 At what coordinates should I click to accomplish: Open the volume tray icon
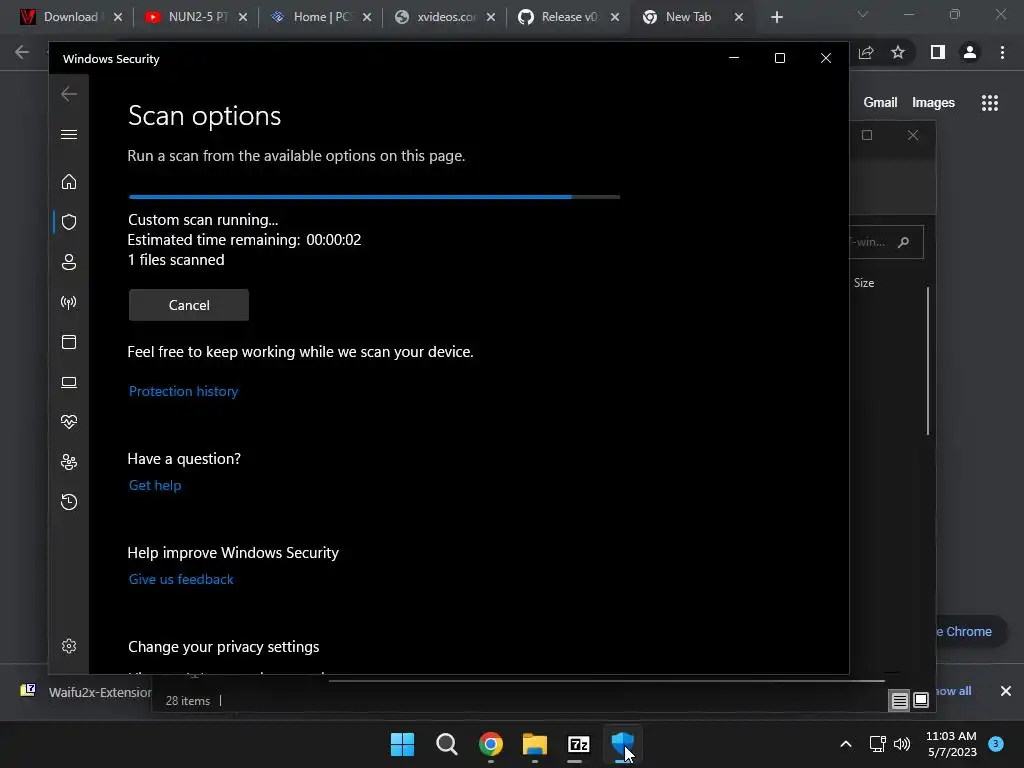(902, 744)
